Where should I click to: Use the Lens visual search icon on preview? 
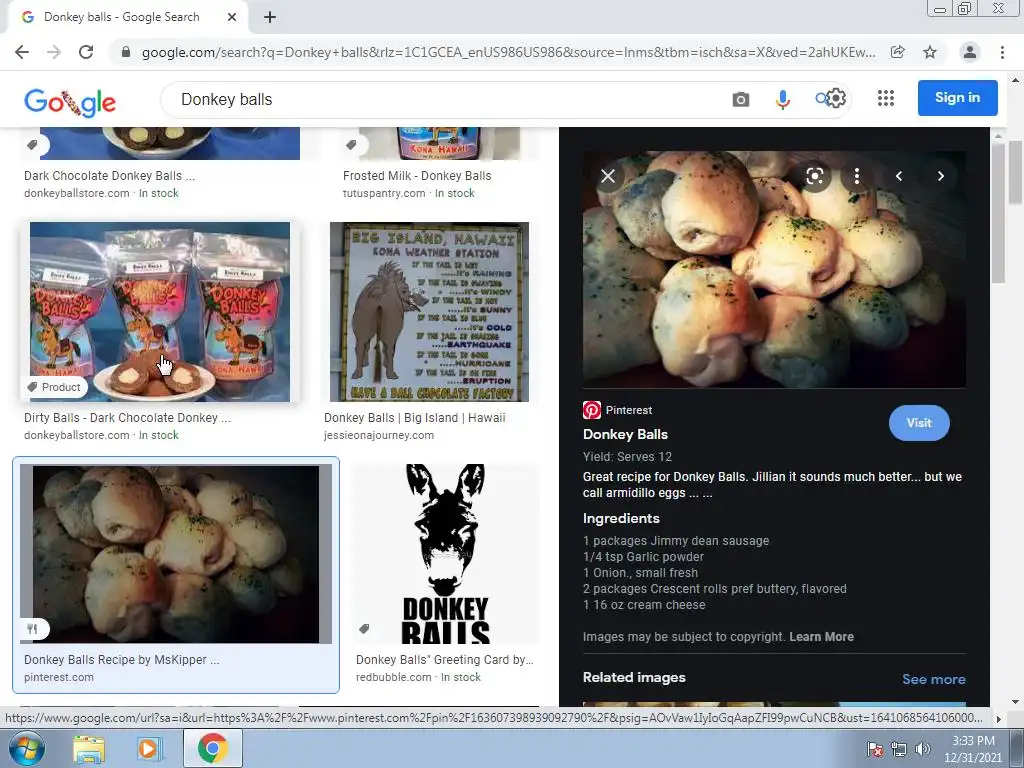(x=814, y=176)
